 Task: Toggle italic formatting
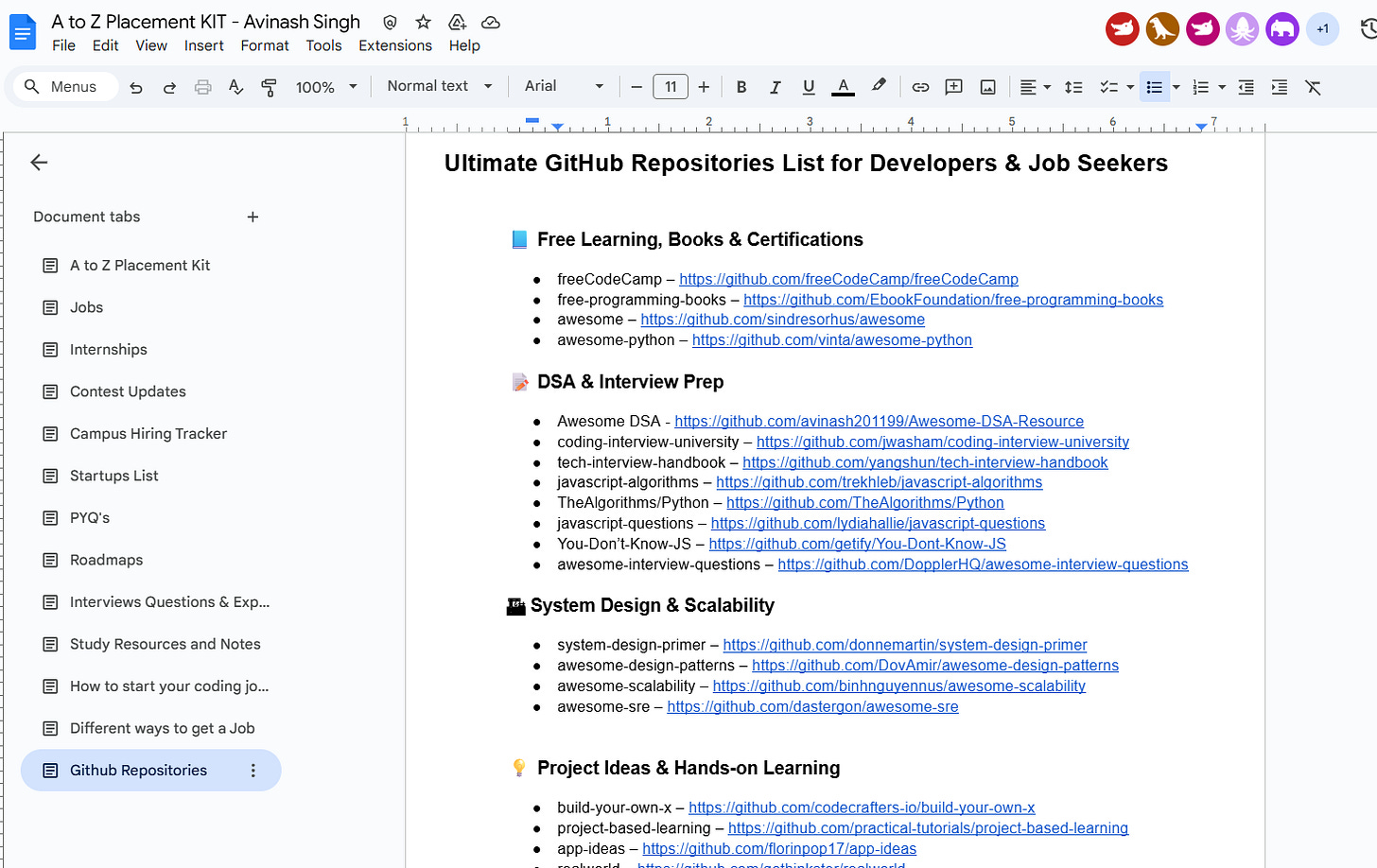pos(775,87)
